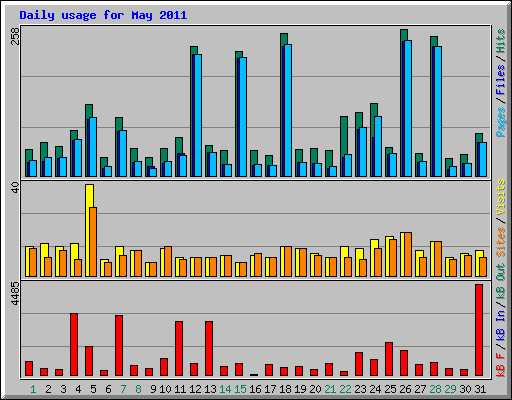Click day 5 on the x-axis
Screen dimensions: 512x400
(93, 389)
